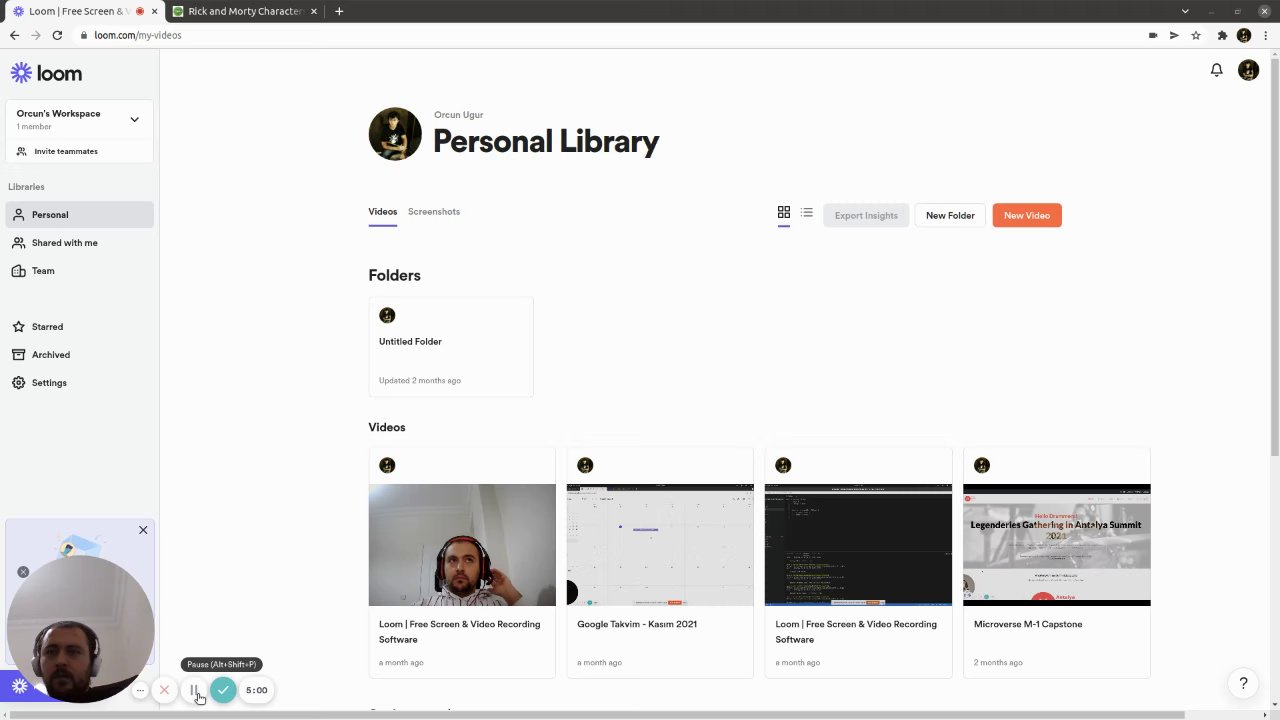
Task: Click the Export Insights button
Action: pyautogui.click(x=866, y=215)
